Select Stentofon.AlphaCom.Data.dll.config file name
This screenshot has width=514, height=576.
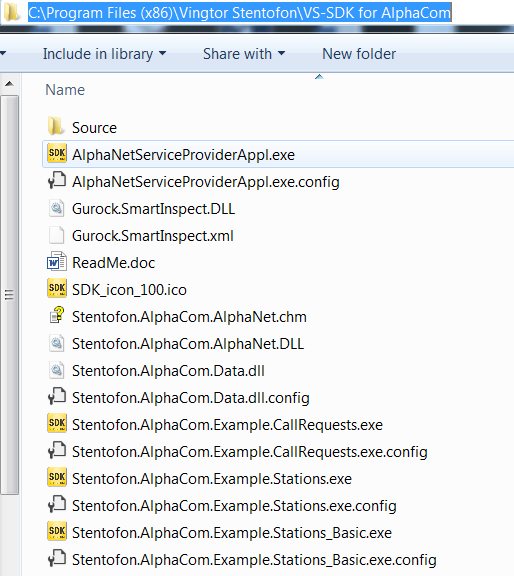coord(191,398)
